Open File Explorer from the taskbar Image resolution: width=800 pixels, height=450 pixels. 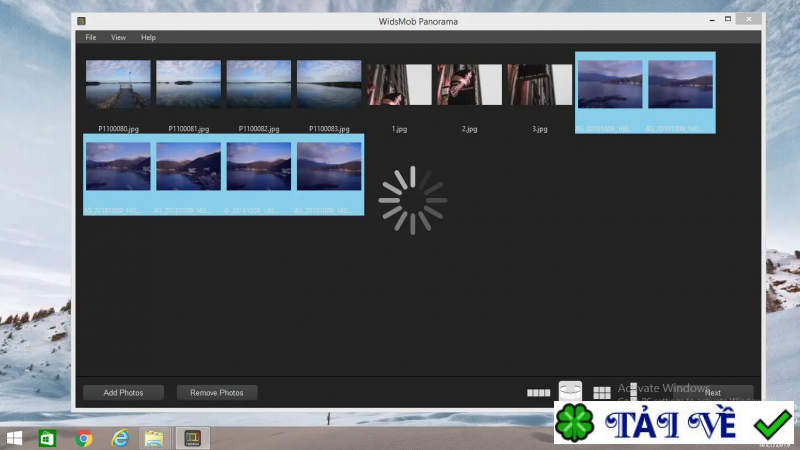[154, 438]
